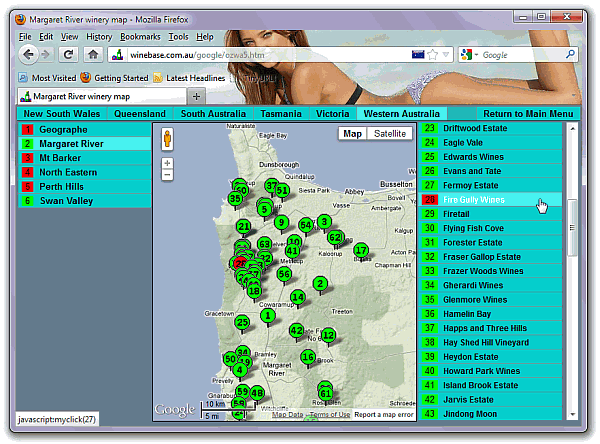Select the Margaret River winery map tab
The height and width of the screenshot is (444, 600).
(102, 96)
